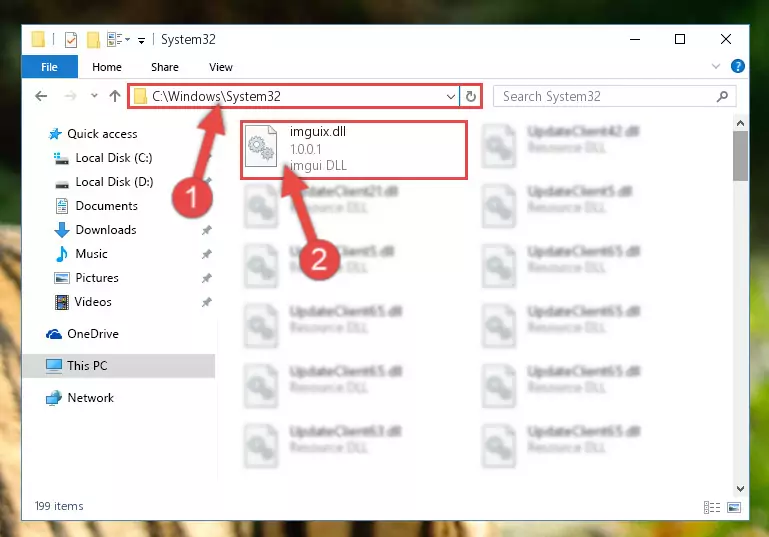This screenshot has width=769, height=537.
Task: Click the New folder icon in title bar
Action: tap(93, 40)
